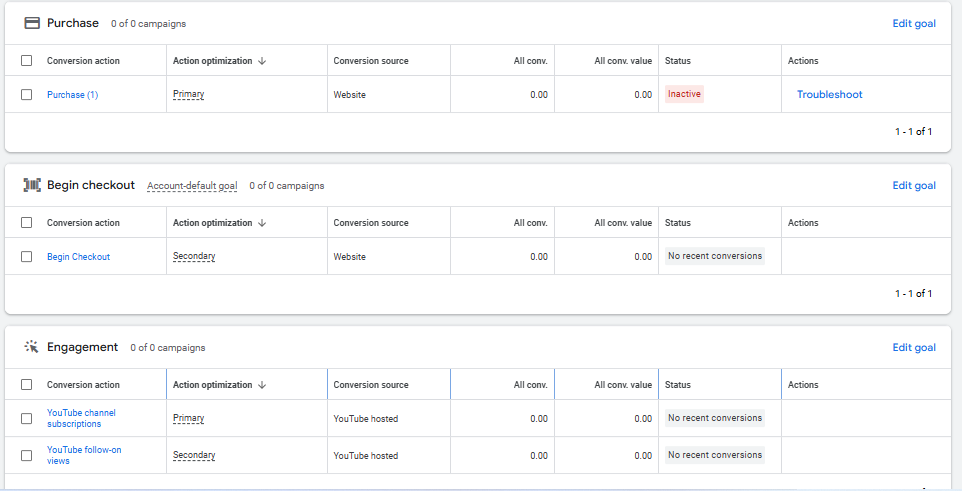Click Edit goal for Begin checkout
The height and width of the screenshot is (491, 962).
click(914, 185)
